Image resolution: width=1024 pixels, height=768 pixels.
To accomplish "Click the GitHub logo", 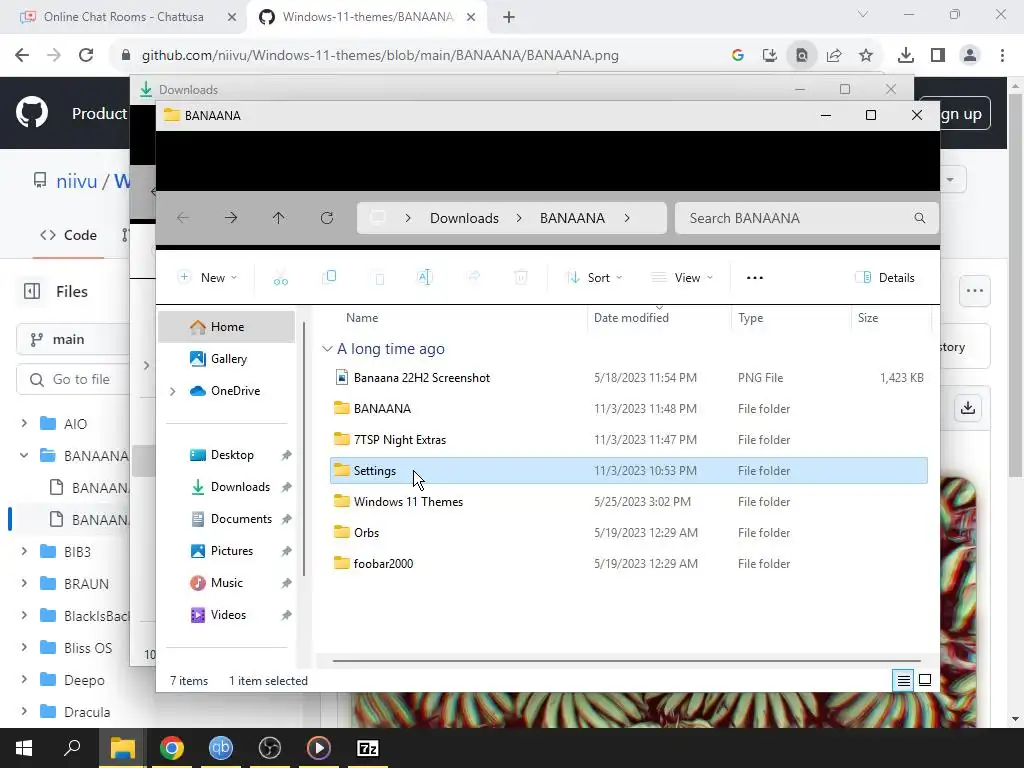I will point(32,112).
